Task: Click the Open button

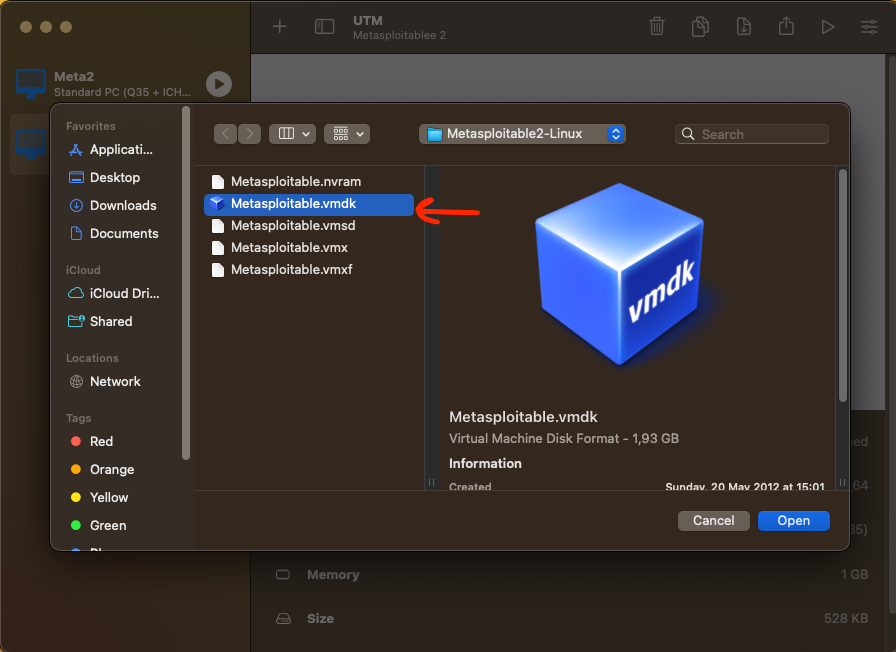Action: (794, 521)
